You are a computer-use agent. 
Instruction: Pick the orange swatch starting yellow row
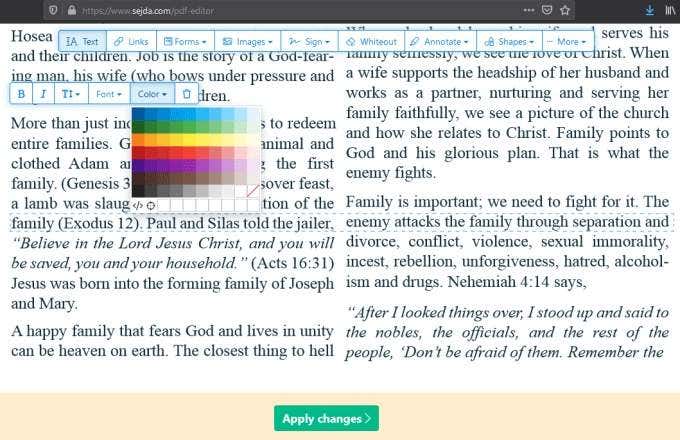[138, 140]
